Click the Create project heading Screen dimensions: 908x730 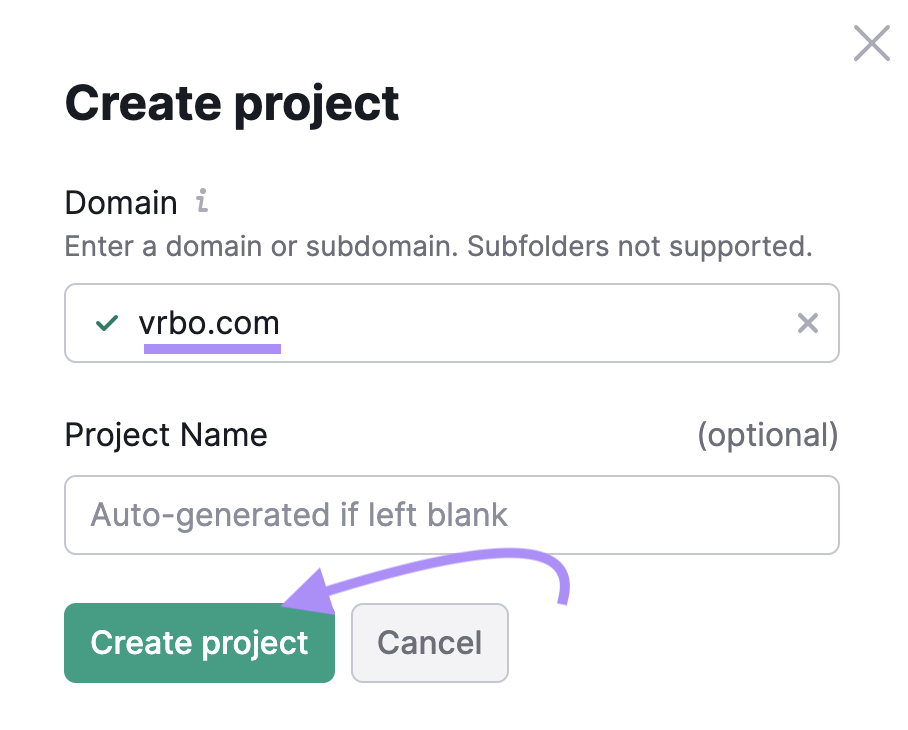pos(231,102)
